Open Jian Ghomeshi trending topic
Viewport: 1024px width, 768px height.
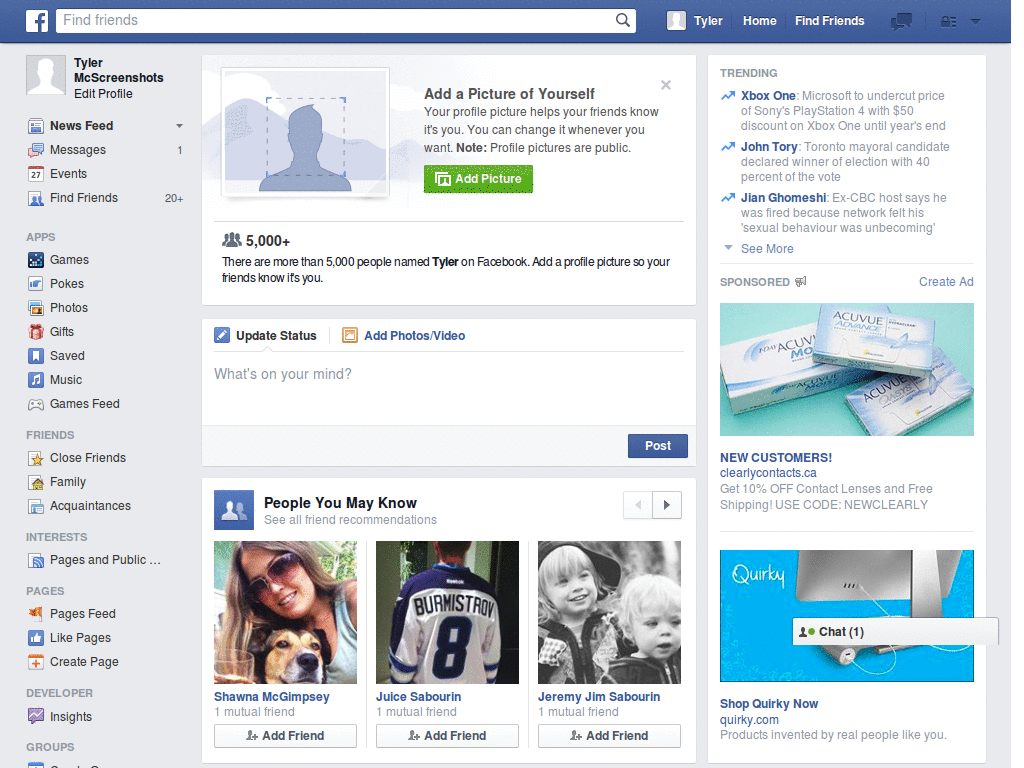pyautogui.click(x=783, y=198)
